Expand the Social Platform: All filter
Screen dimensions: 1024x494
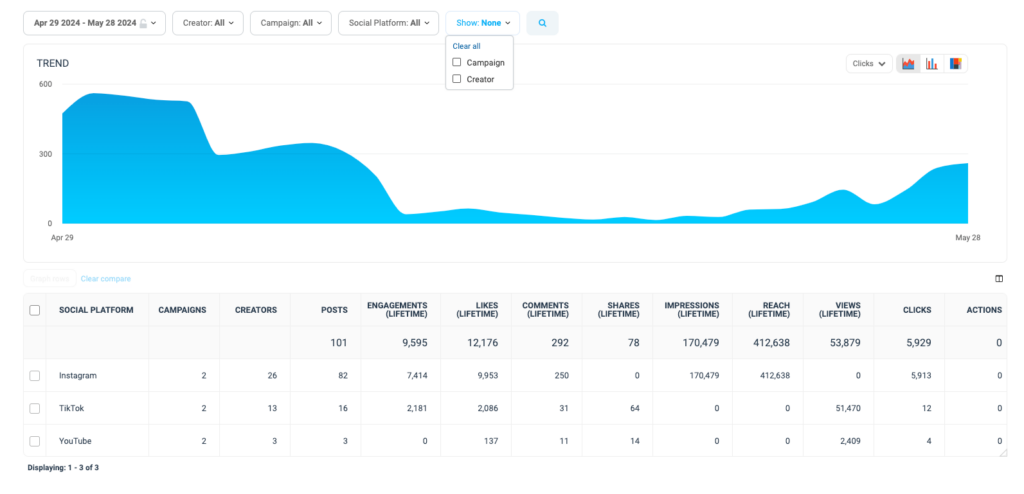(388, 23)
